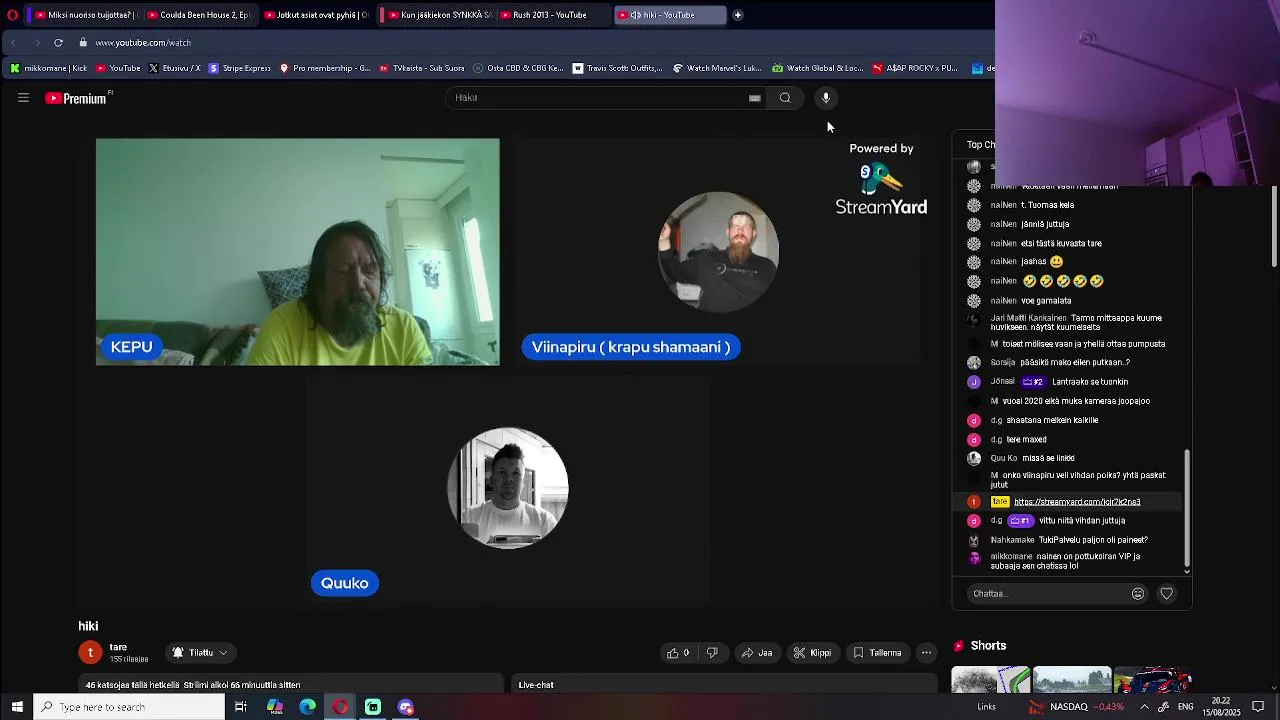Screen dimensions: 1280x720
Task: Open a new browser tab with plus
Action: point(738,15)
